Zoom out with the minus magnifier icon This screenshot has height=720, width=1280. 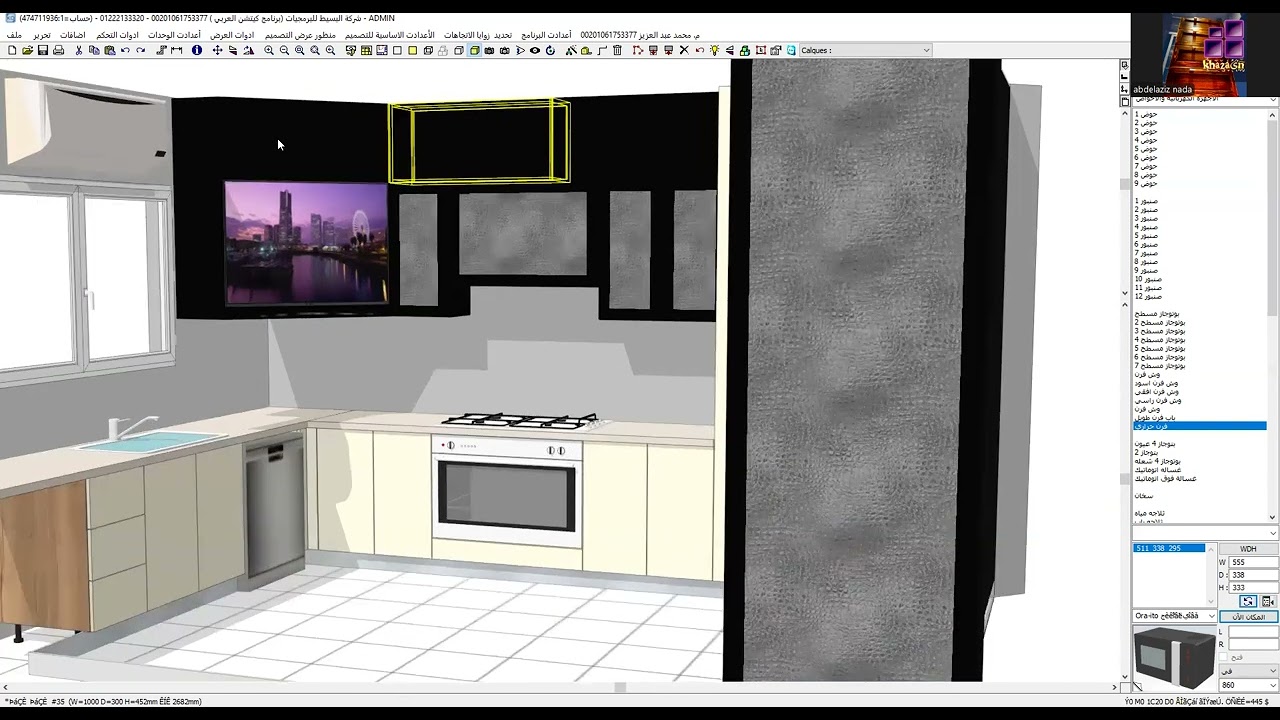tap(284, 50)
